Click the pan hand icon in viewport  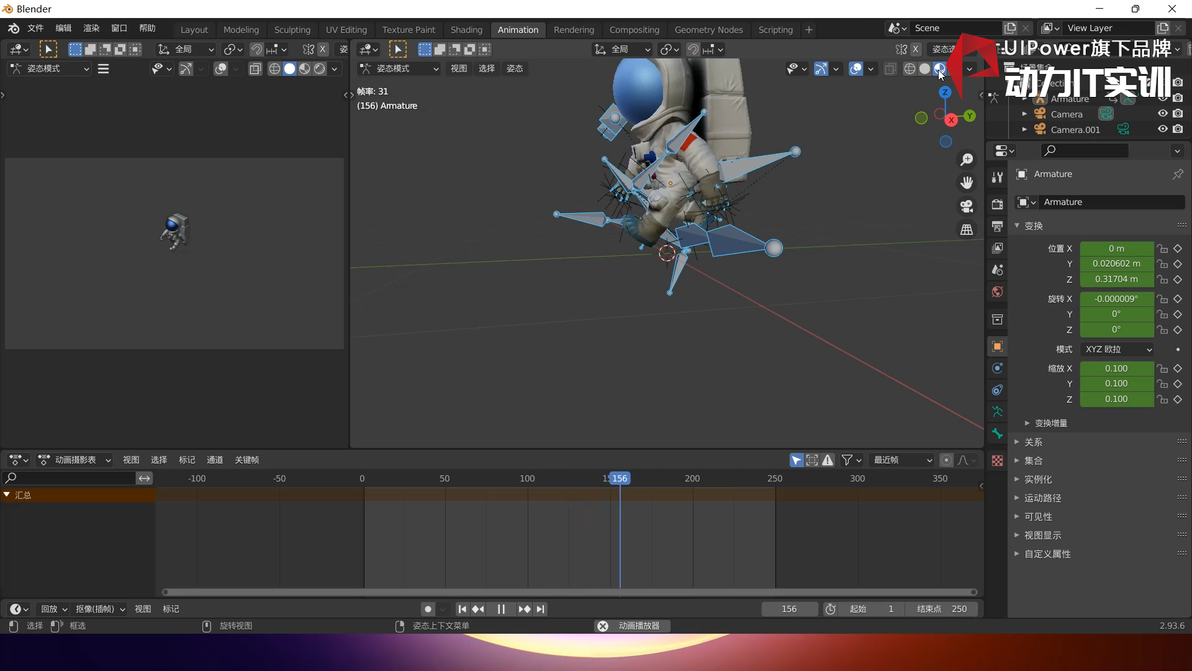966,183
